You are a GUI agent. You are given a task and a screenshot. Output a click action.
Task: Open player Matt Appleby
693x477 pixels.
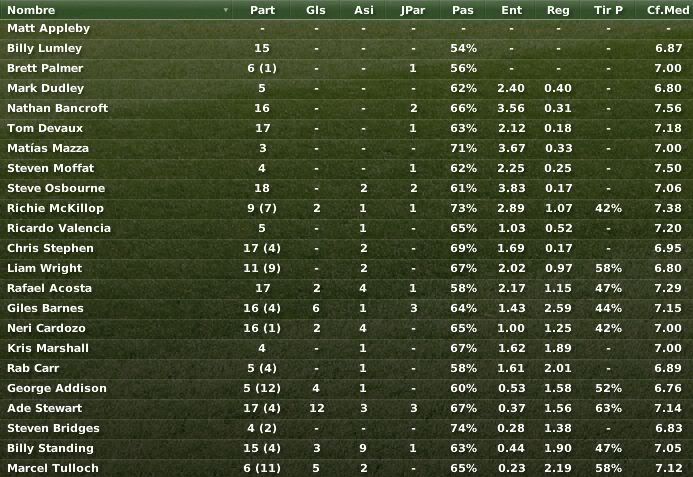click(49, 28)
